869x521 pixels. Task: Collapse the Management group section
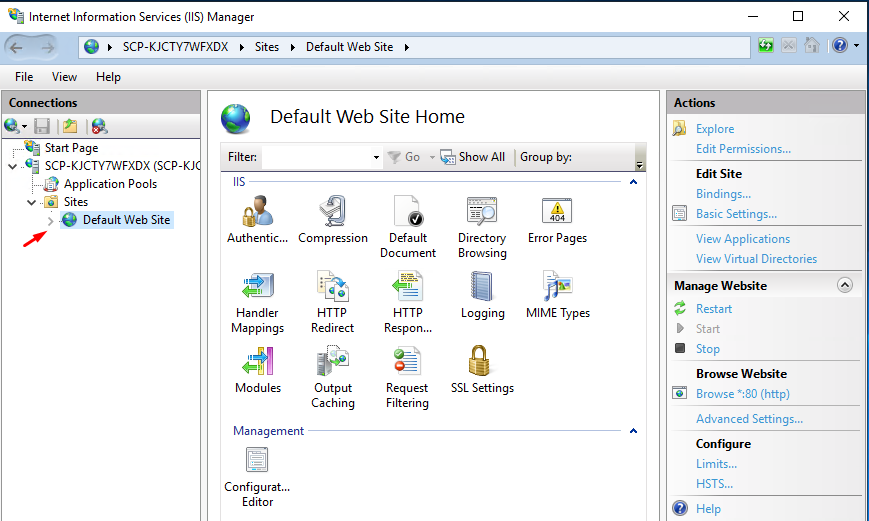pos(633,431)
